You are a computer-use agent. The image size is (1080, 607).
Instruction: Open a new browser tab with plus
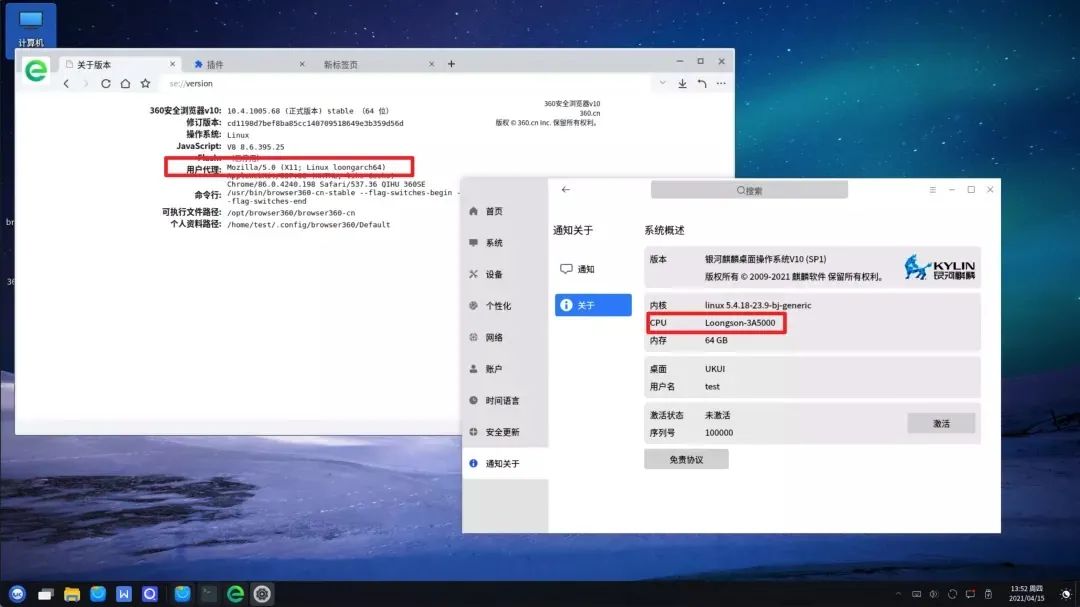[451, 64]
